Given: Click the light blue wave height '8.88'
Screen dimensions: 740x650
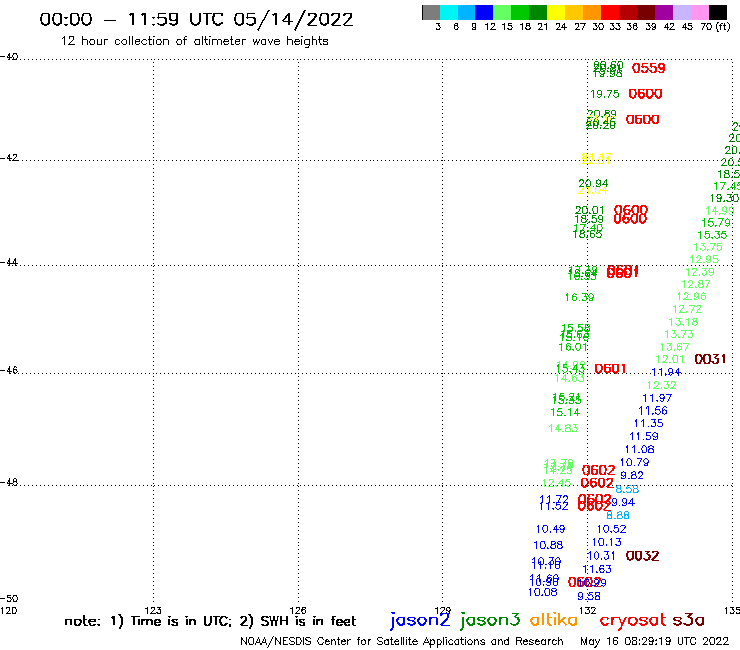Looking at the screenshot, I should [x=618, y=516].
